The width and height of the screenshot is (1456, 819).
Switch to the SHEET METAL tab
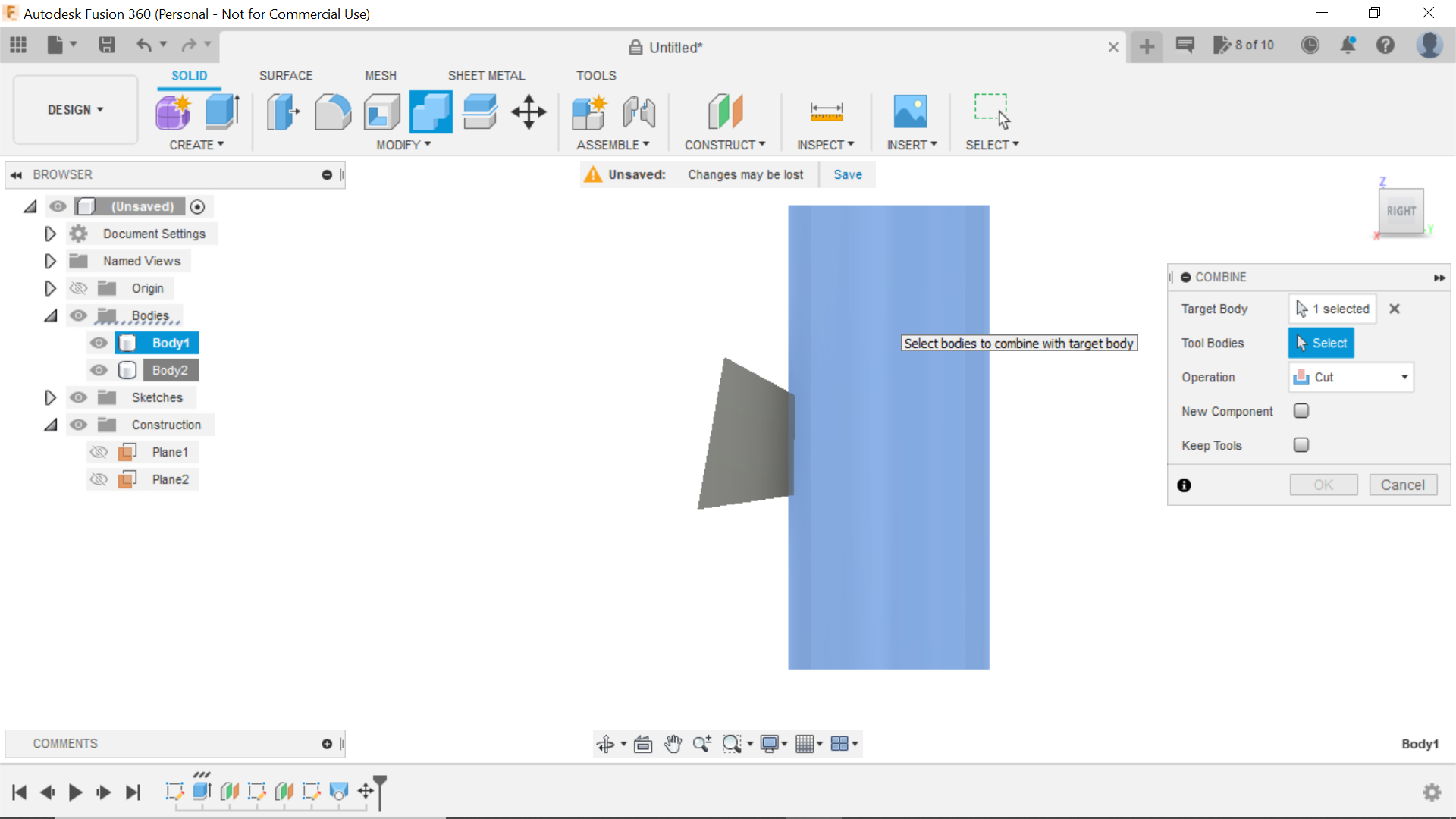click(x=486, y=75)
